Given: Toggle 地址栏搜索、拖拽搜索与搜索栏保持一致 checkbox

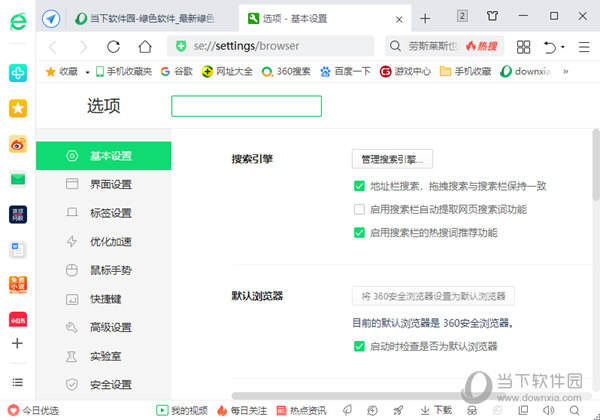Looking at the screenshot, I should pos(359,186).
